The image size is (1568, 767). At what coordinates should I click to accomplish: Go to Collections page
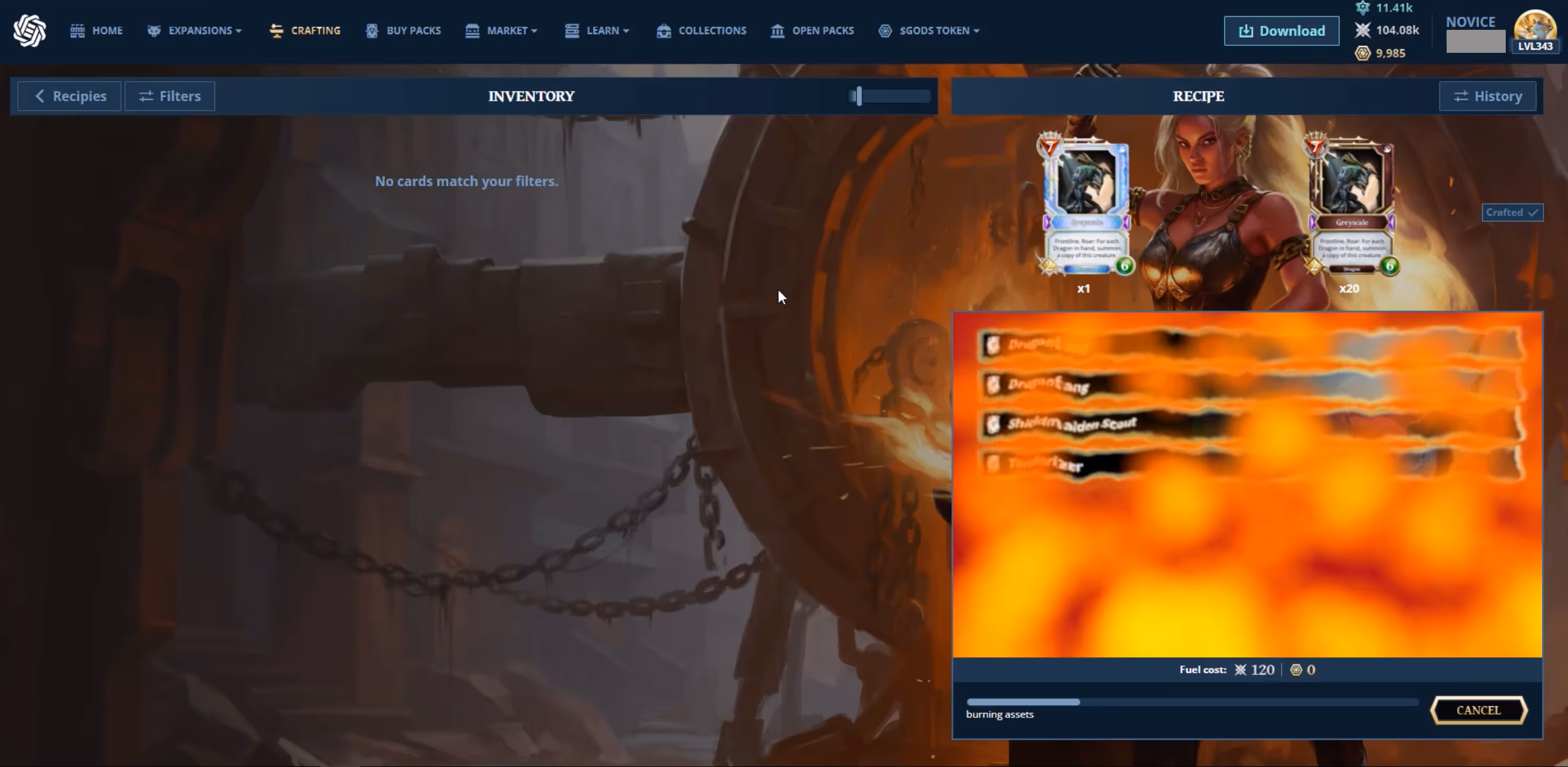point(712,30)
